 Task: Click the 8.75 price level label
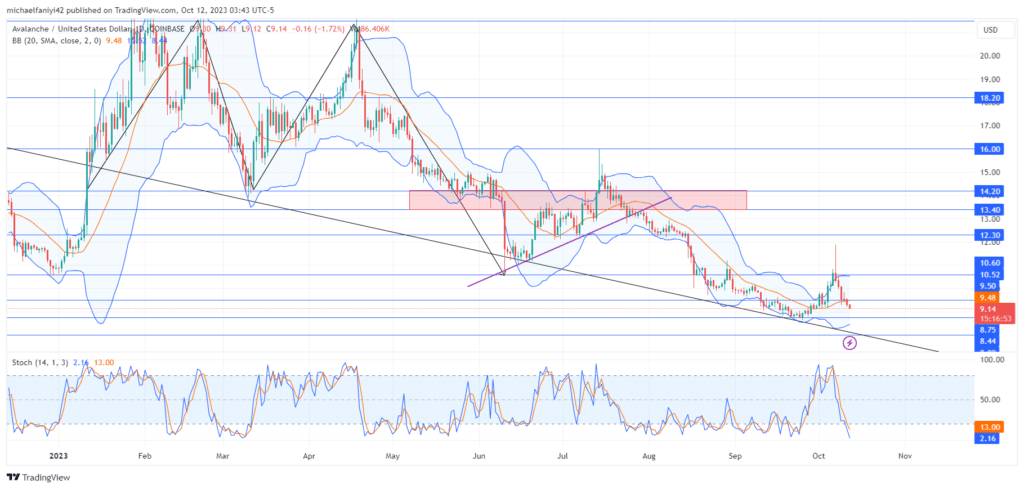(991, 331)
